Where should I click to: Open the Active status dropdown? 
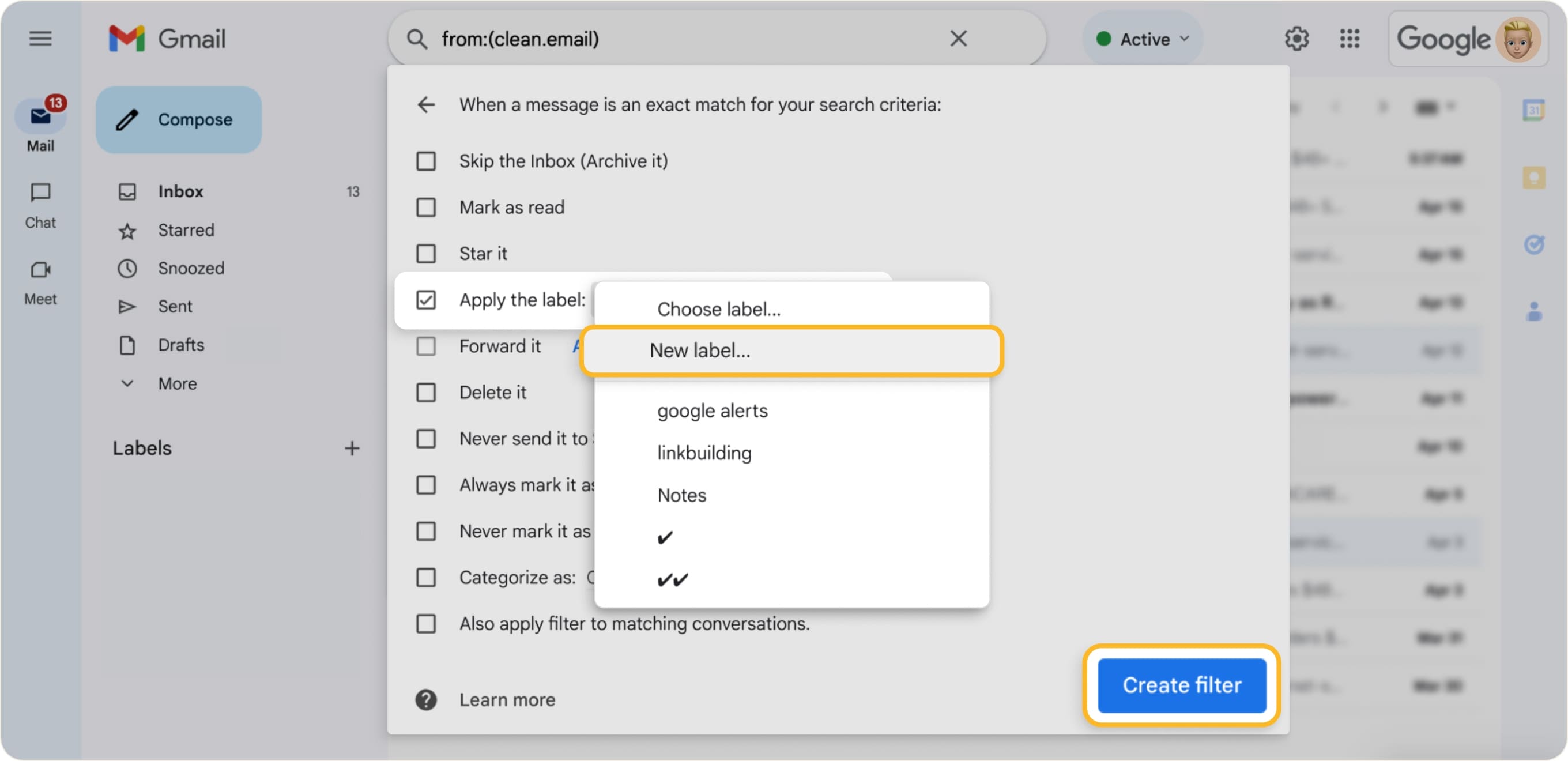tap(1143, 39)
